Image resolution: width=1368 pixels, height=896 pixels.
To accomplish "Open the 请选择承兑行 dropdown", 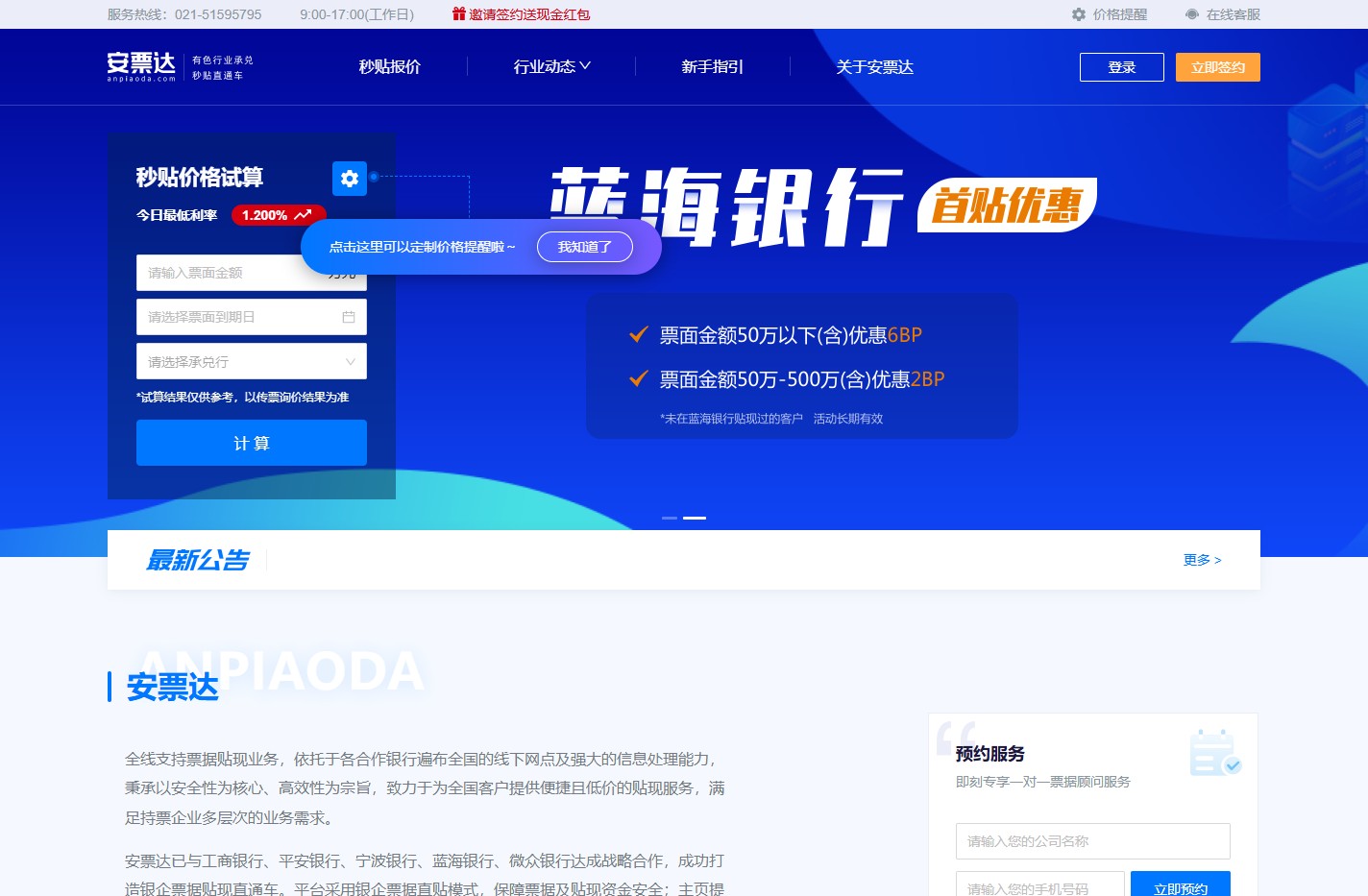I will click(x=252, y=361).
